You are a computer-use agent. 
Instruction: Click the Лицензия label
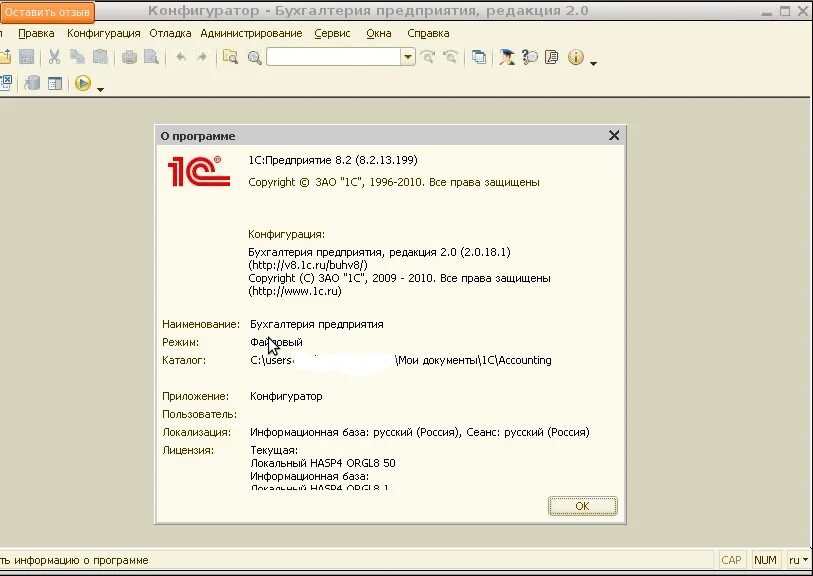[x=188, y=450]
